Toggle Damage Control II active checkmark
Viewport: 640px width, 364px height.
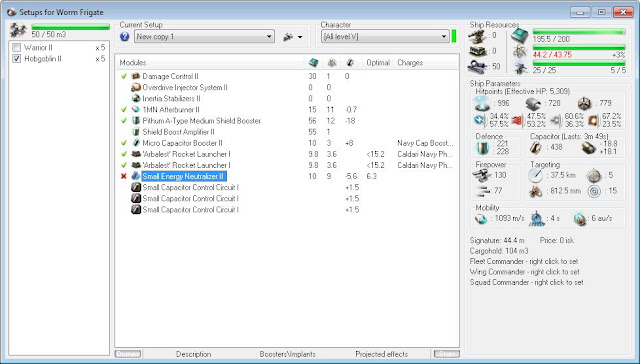[124, 76]
